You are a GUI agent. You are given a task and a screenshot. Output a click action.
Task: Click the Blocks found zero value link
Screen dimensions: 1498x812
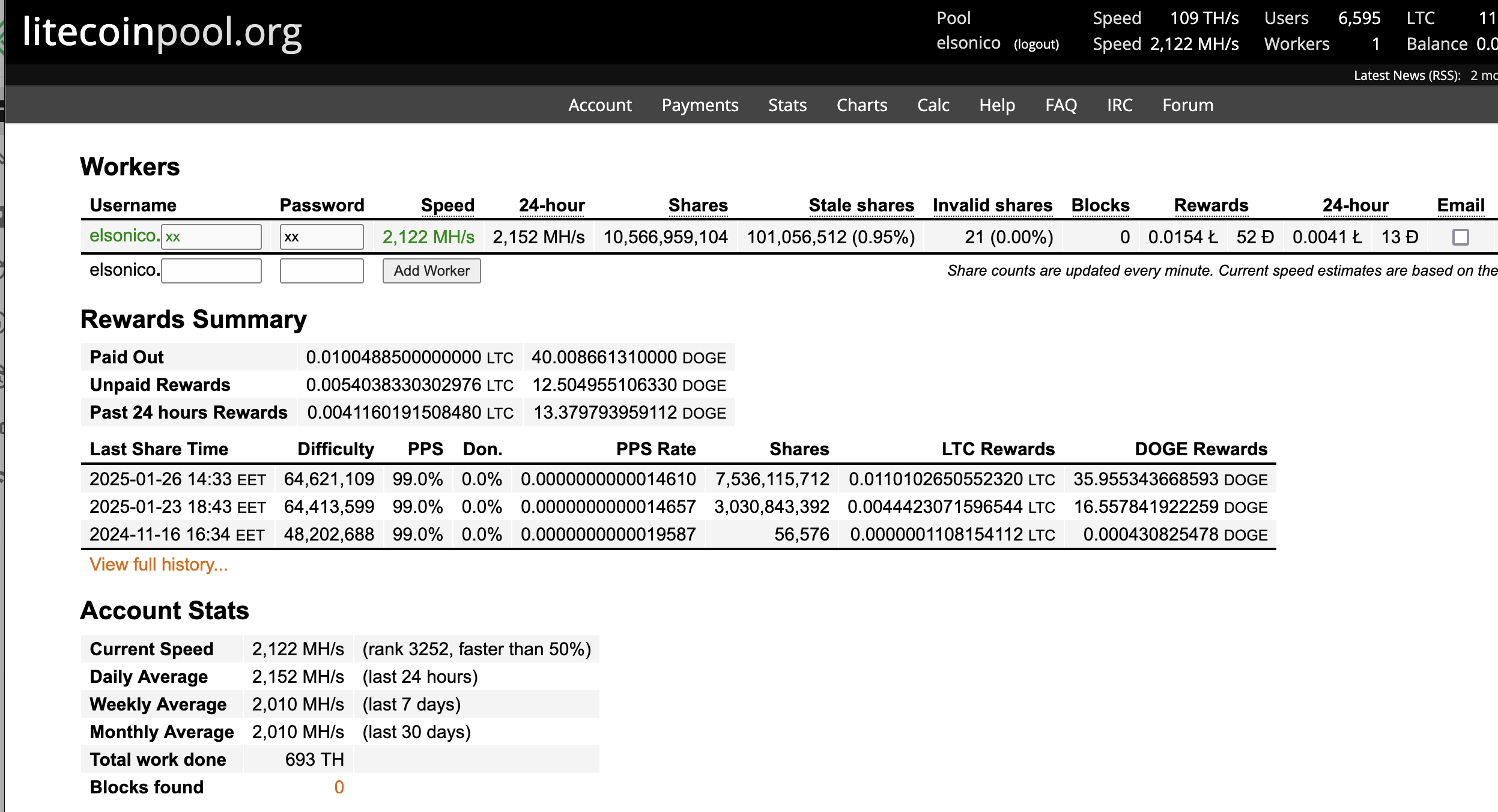tap(339, 787)
